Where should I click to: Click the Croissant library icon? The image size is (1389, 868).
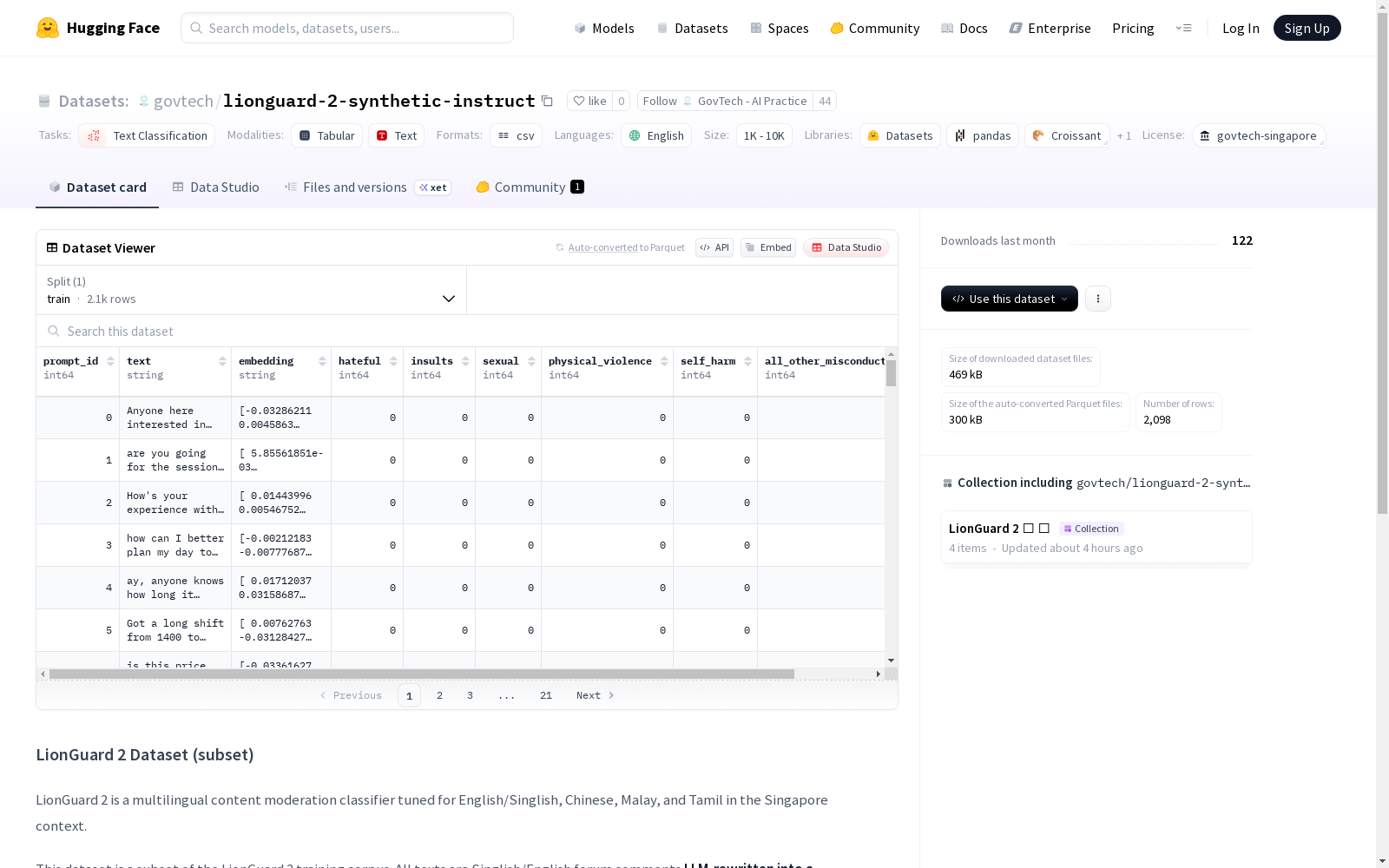pos(1038,135)
